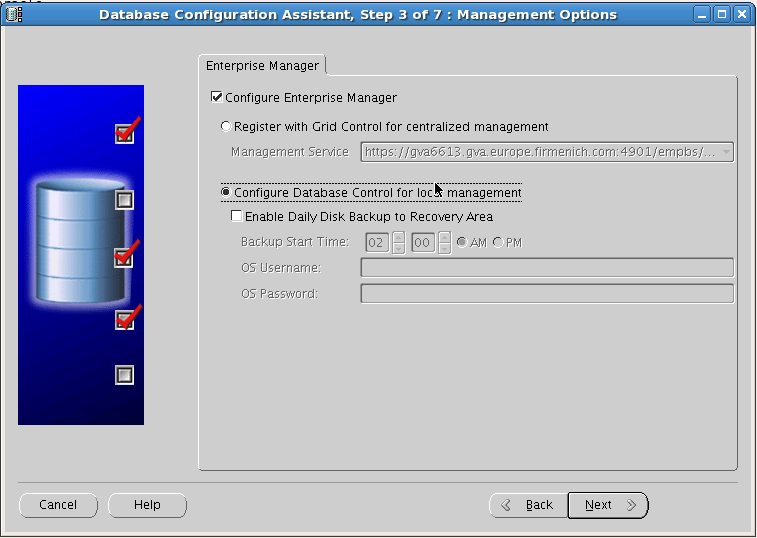The image size is (757, 538).
Task: Choose the PM radio button
Action: click(498, 243)
